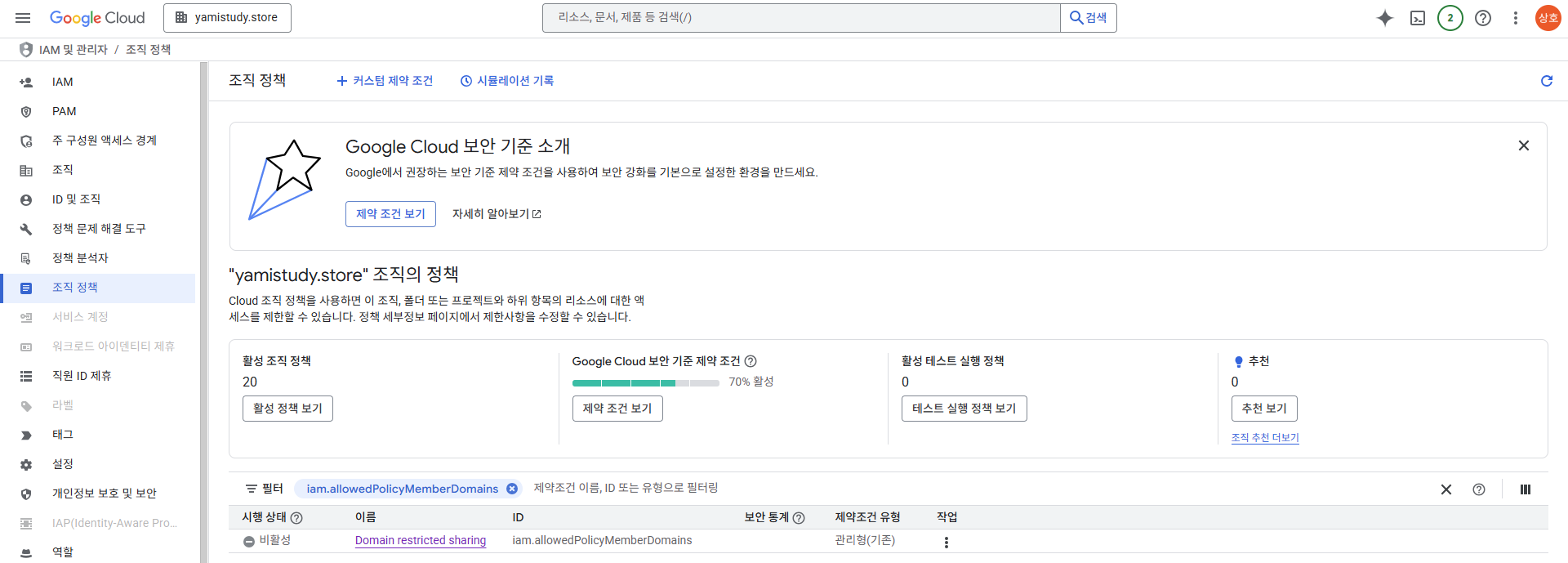Remove the iam.allowedPolicyMemberDomains filter chip
Image resolution: width=1568 pixels, height=563 pixels.
point(512,489)
